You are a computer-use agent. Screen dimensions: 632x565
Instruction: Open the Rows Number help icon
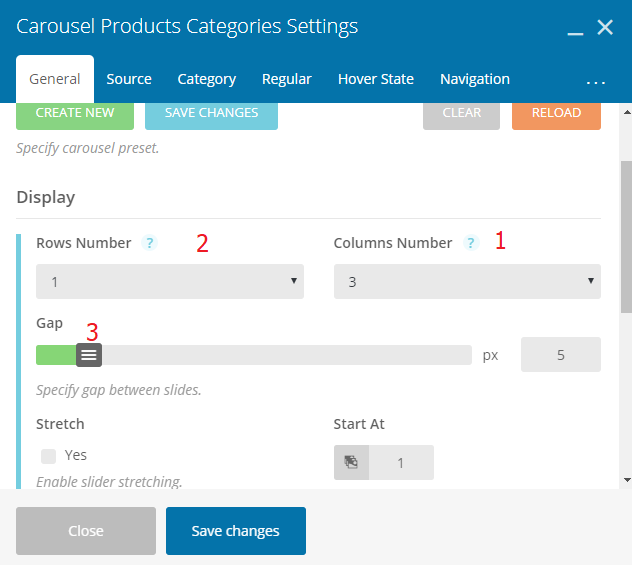tap(149, 243)
